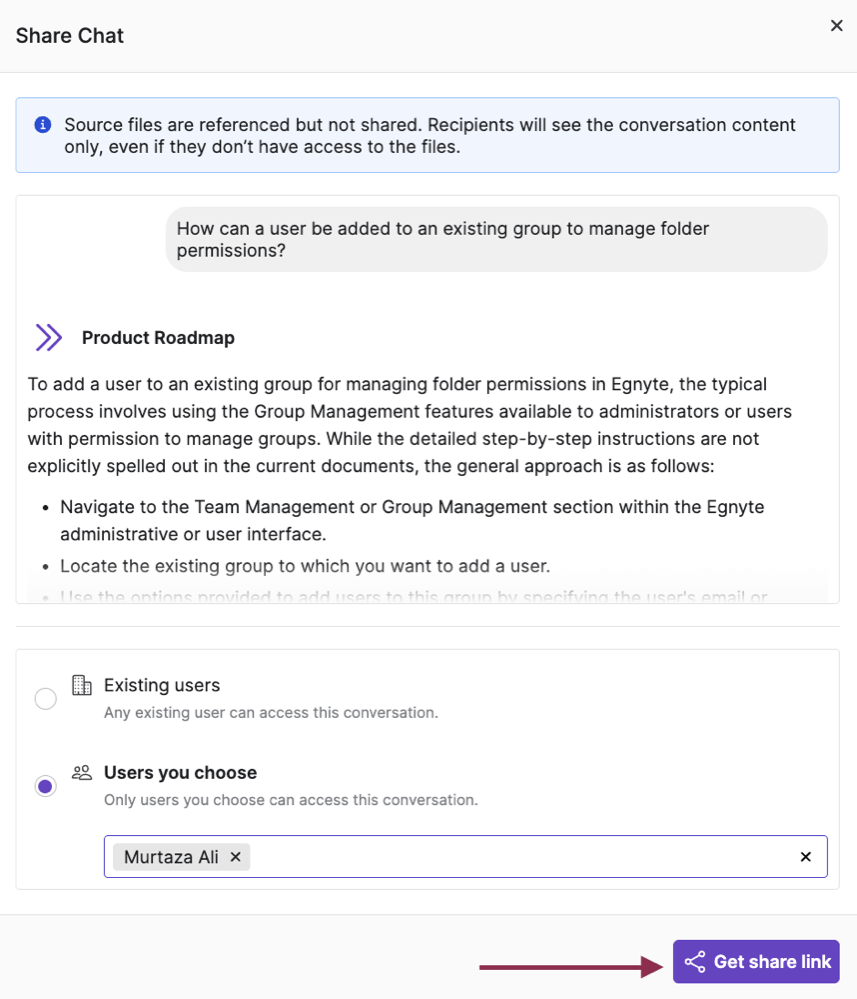The image size is (857, 999).
Task: Select the "Users you choose" radio button
Action: (45, 787)
